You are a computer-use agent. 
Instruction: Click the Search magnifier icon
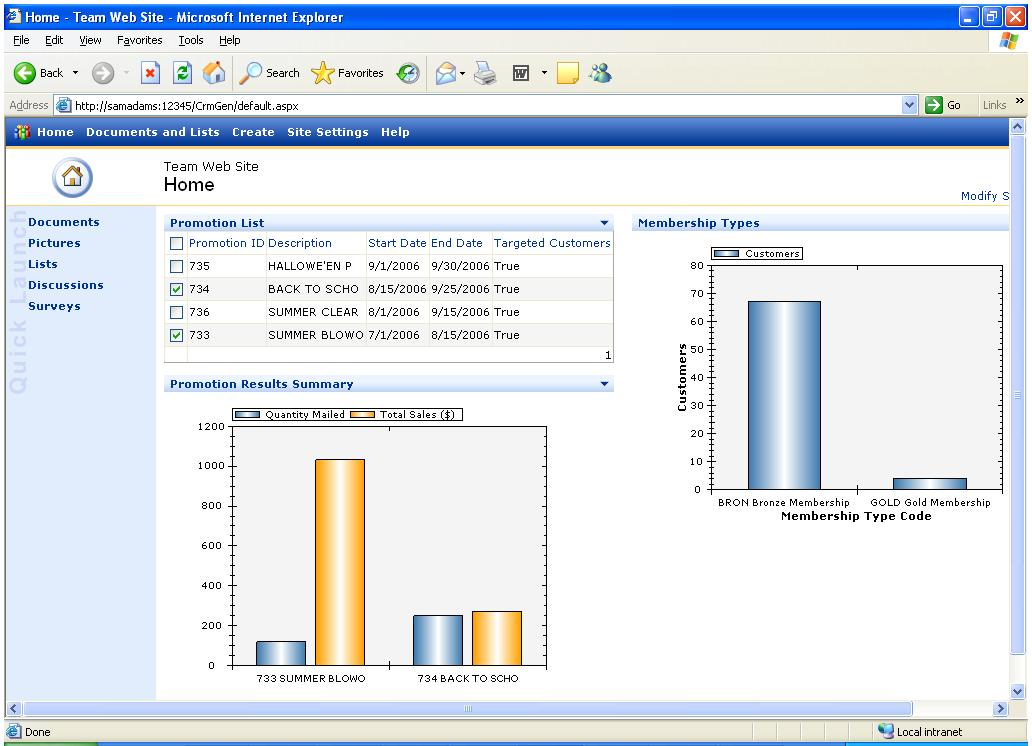[250, 73]
